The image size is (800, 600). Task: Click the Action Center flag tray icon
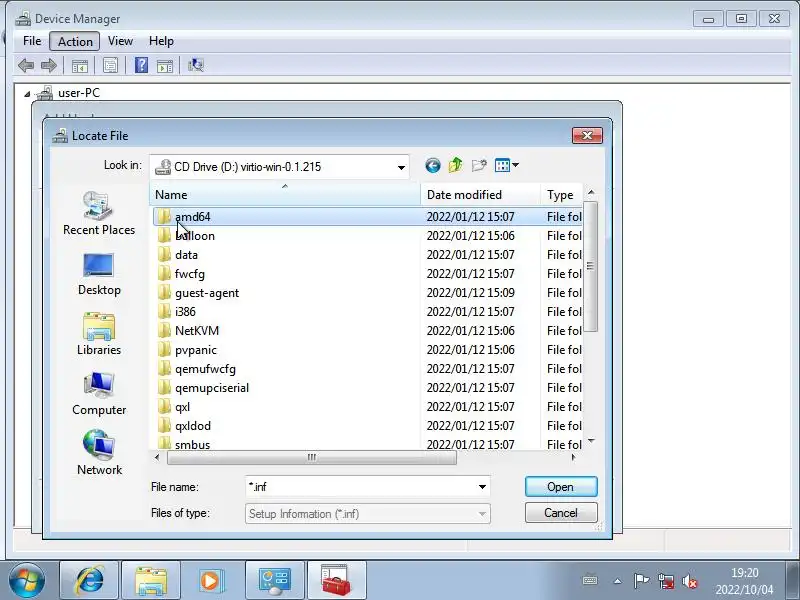(641, 581)
